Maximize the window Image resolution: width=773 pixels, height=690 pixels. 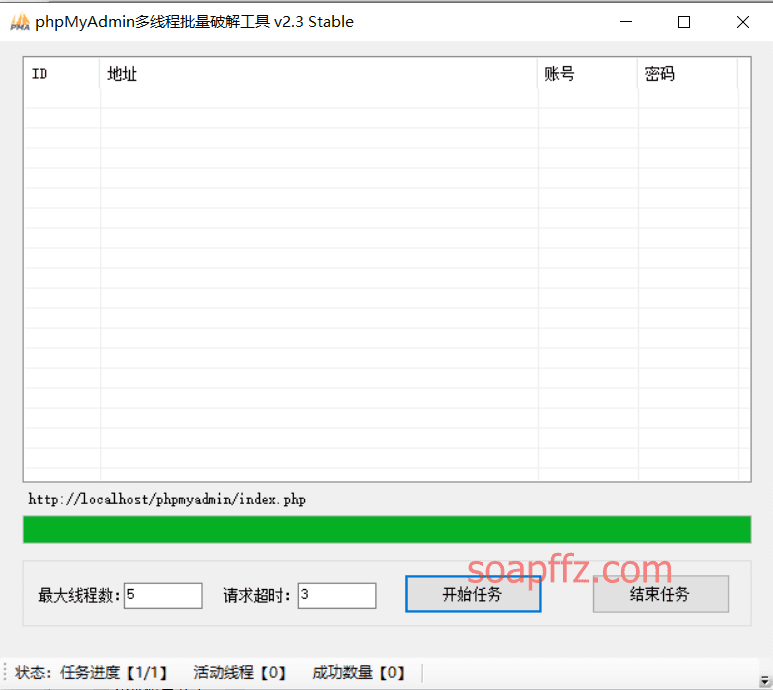click(x=684, y=22)
